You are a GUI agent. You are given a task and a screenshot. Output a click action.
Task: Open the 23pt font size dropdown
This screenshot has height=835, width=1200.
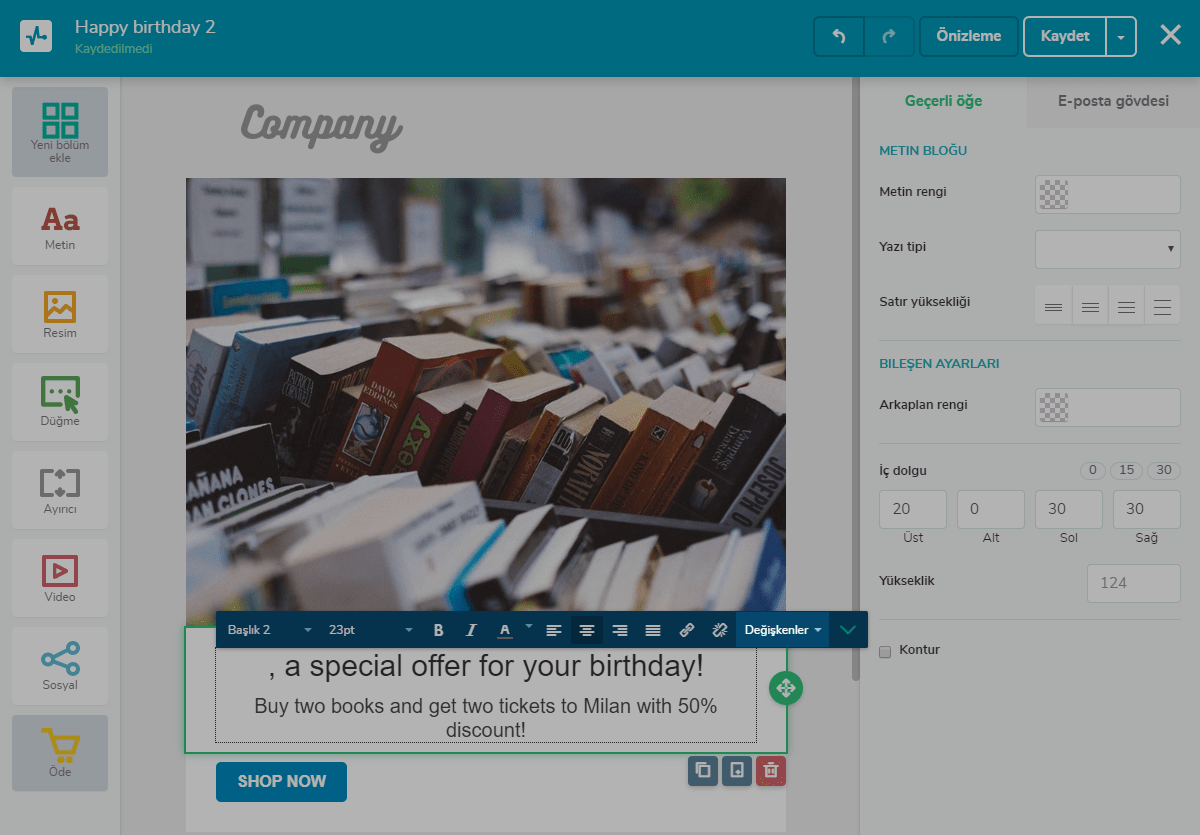370,630
